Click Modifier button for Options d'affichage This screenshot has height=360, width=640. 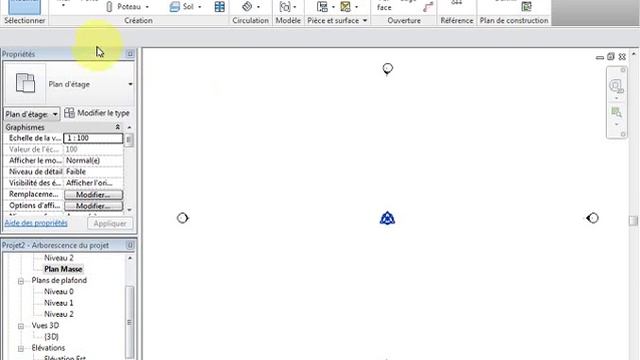coord(93,206)
